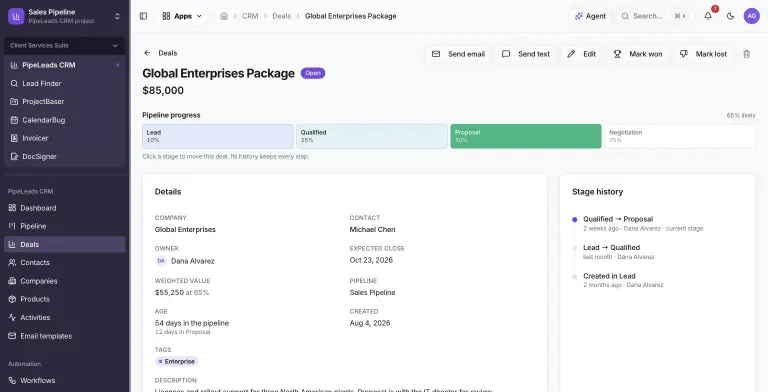Launch the Agent assistant
The height and width of the screenshot is (392, 768).
tap(590, 16)
